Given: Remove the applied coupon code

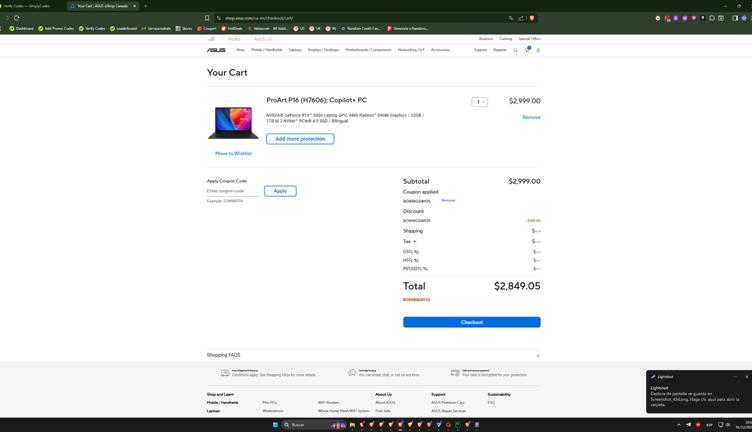Looking at the screenshot, I should tap(448, 200).
